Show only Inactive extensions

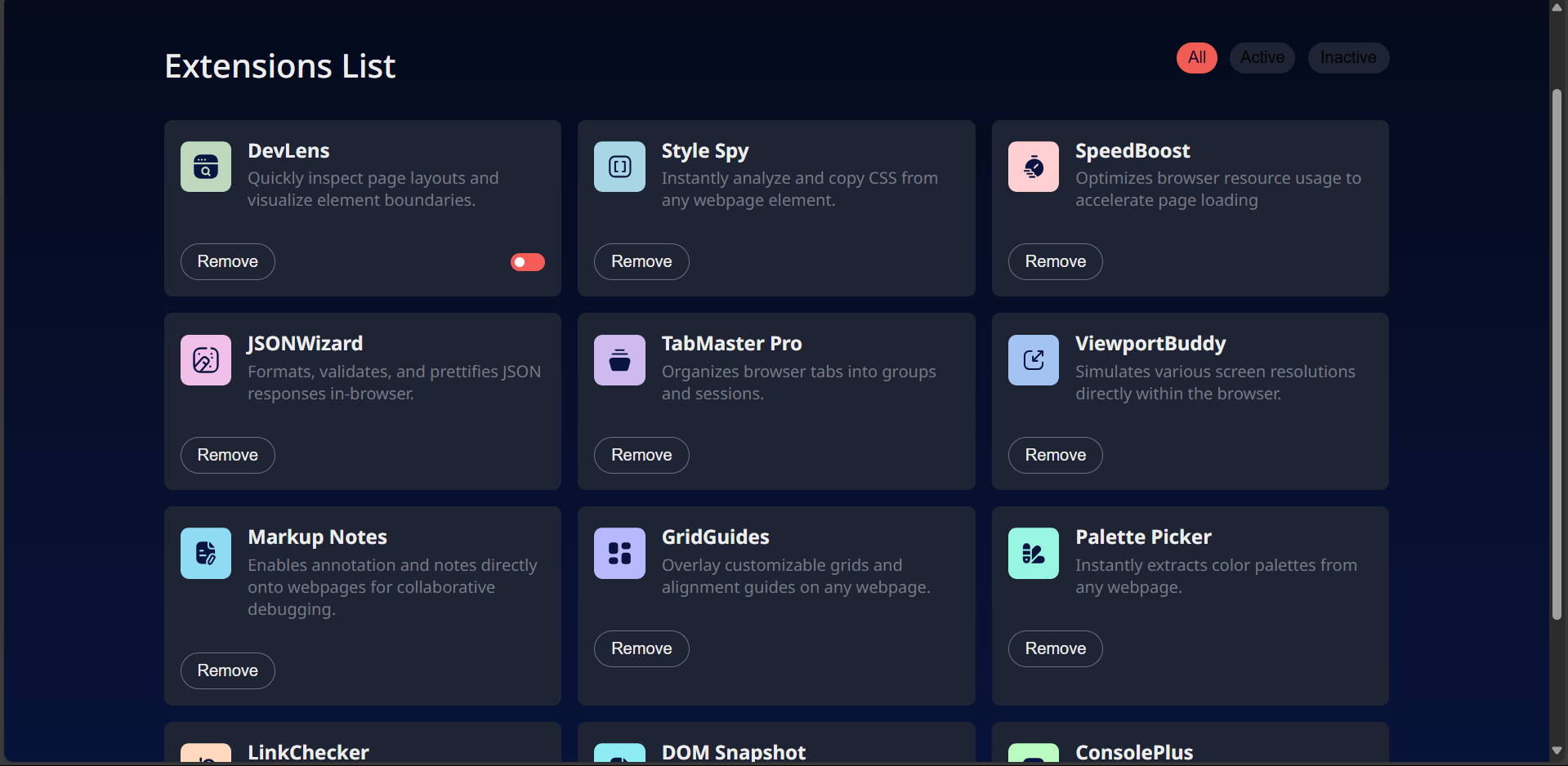click(x=1348, y=58)
